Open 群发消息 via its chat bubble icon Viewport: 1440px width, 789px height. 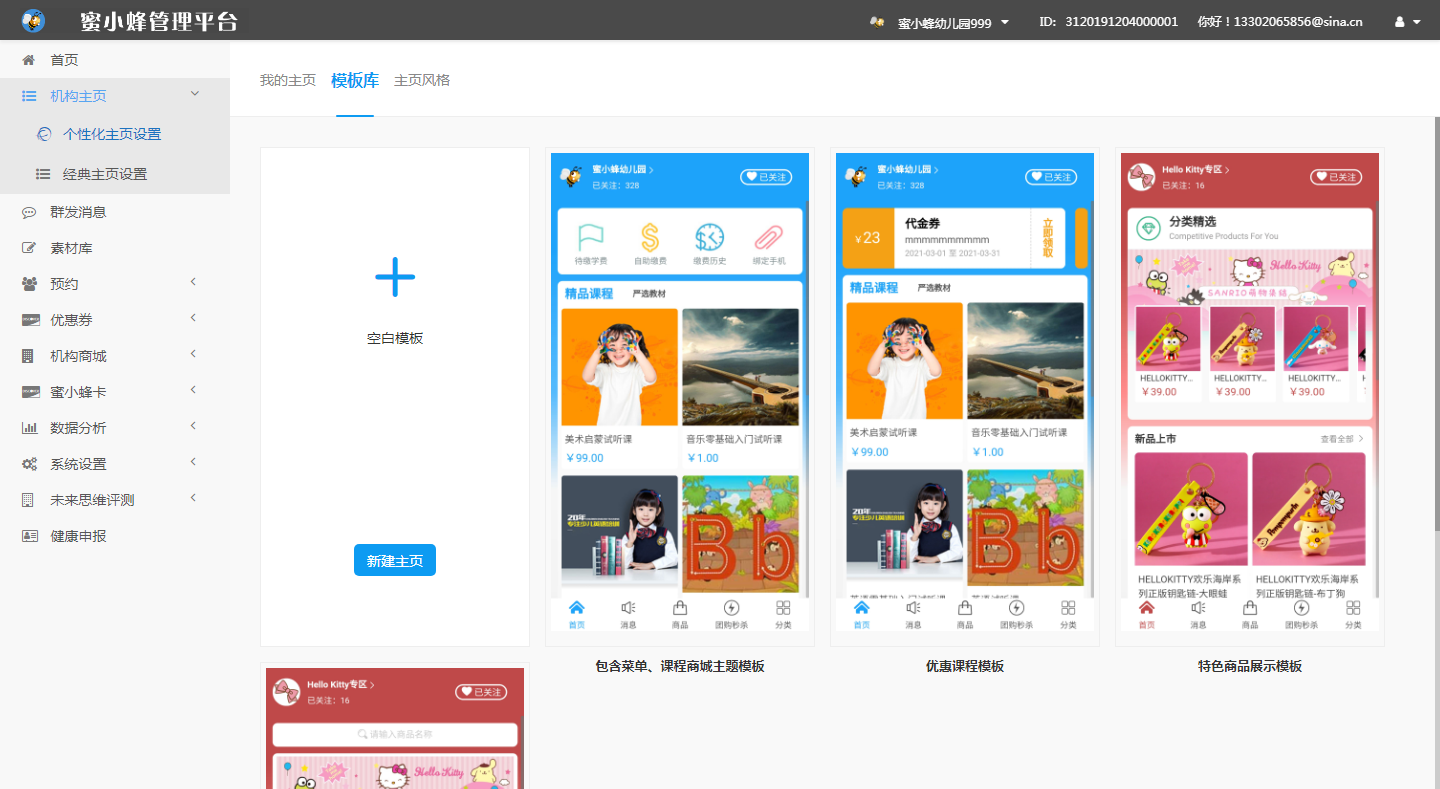pyautogui.click(x=29, y=212)
